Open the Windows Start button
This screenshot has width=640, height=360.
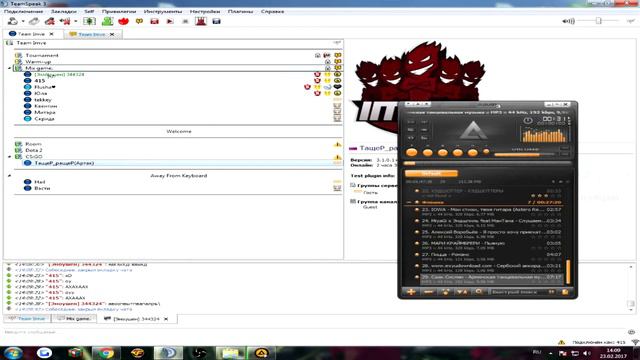click(13, 353)
